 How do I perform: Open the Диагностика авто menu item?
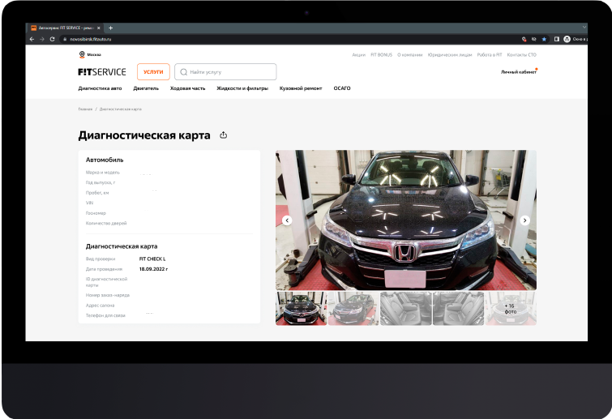[x=100, y=88]
